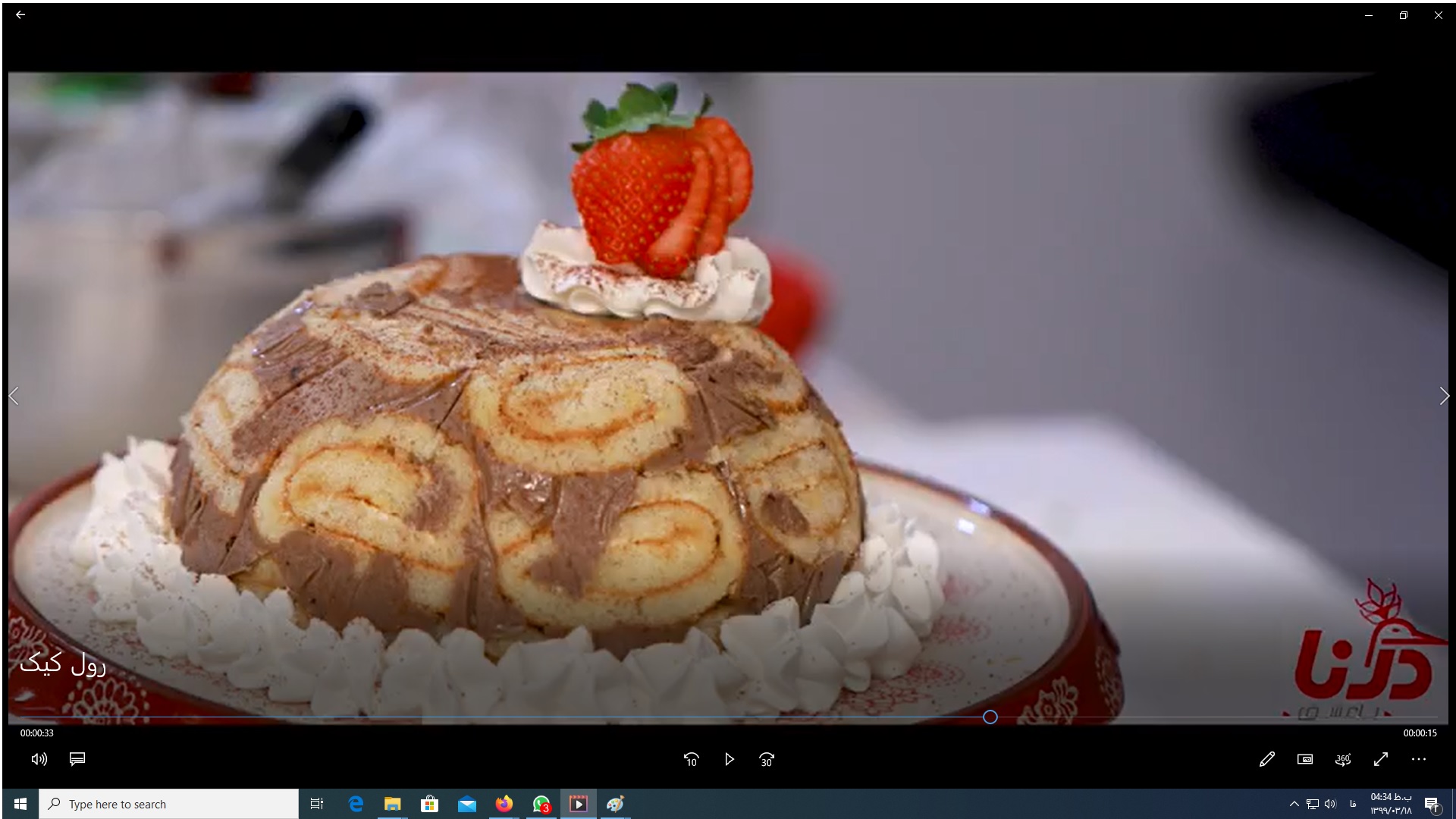
Task: Minimize the video player window
Action: pos(1369,15)
